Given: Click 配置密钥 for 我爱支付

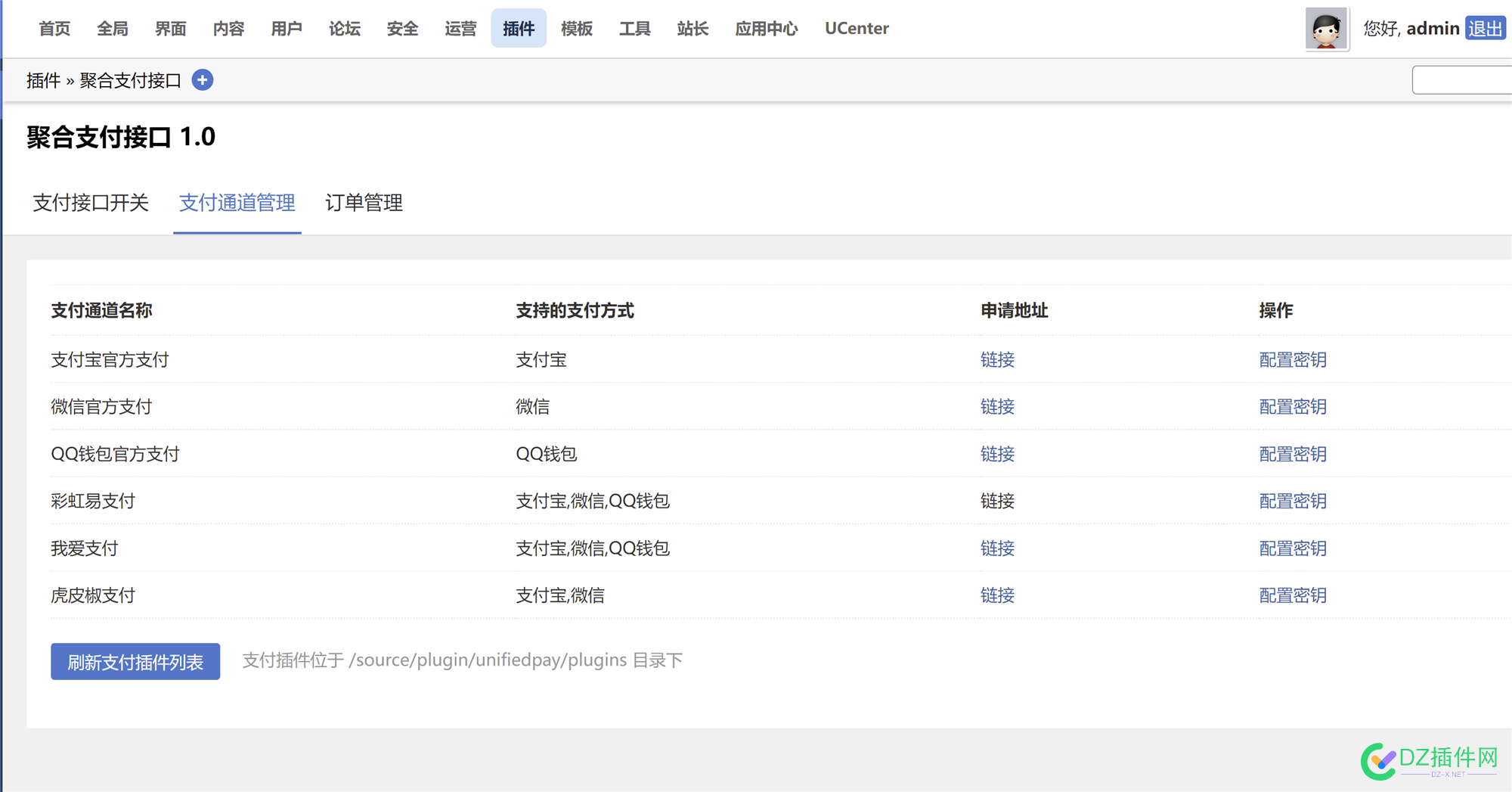Looking at the screenshot, I should 1293,548.
